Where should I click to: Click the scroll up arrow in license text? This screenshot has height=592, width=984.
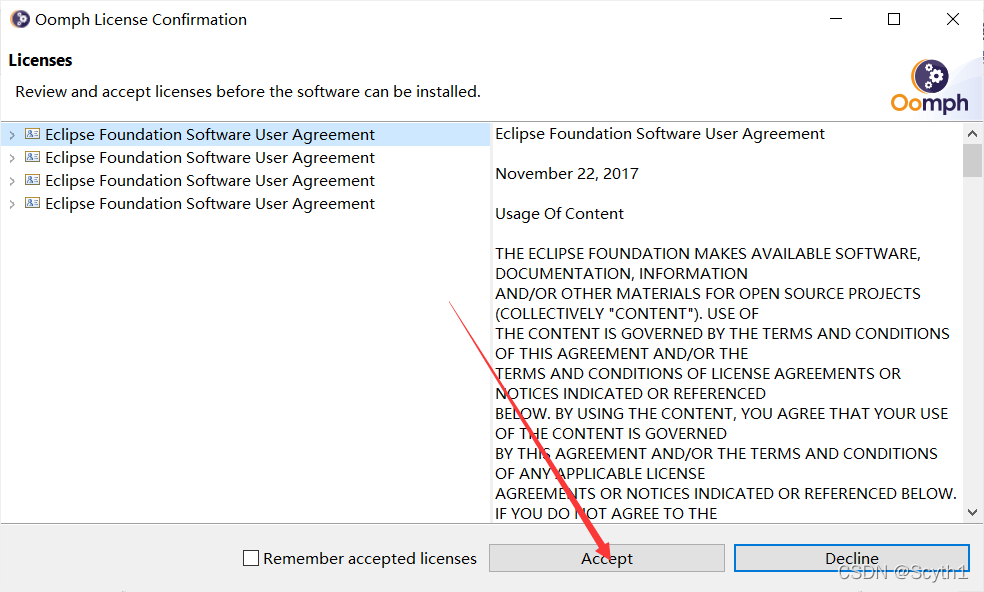coord(972,133)
